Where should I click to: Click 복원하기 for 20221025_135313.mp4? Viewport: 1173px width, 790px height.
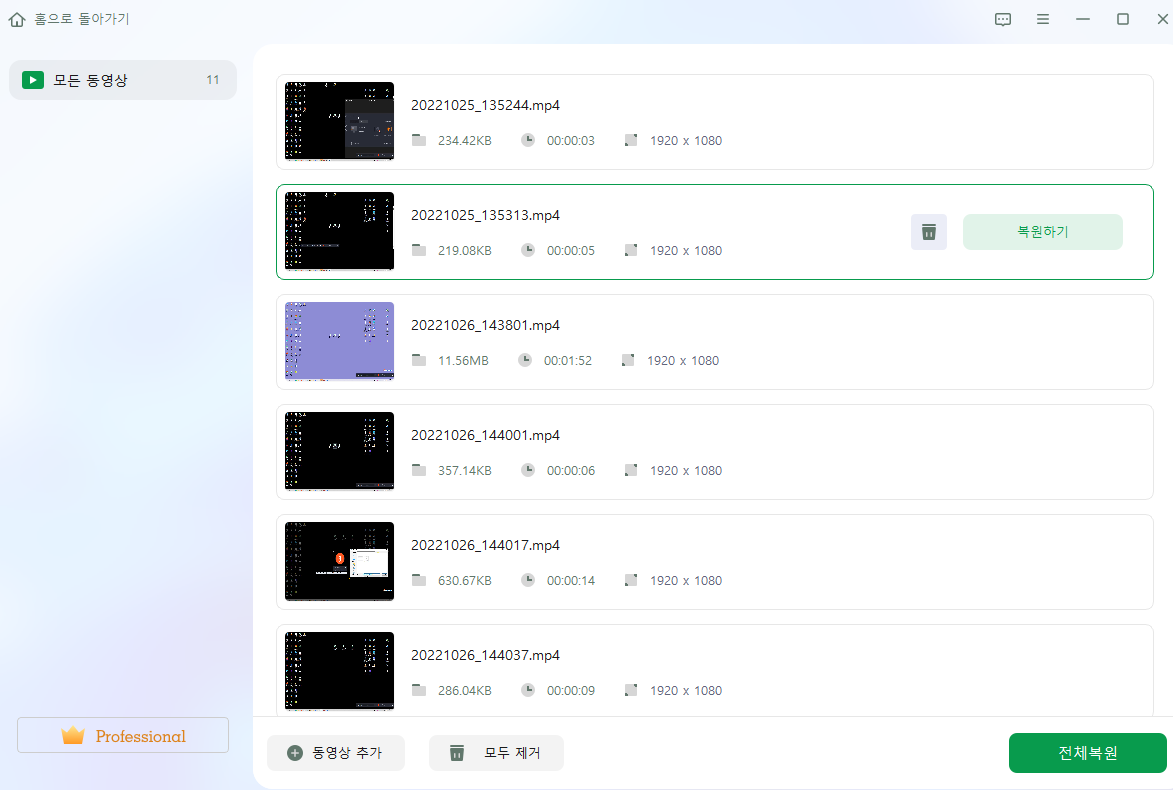point(1042,232)
